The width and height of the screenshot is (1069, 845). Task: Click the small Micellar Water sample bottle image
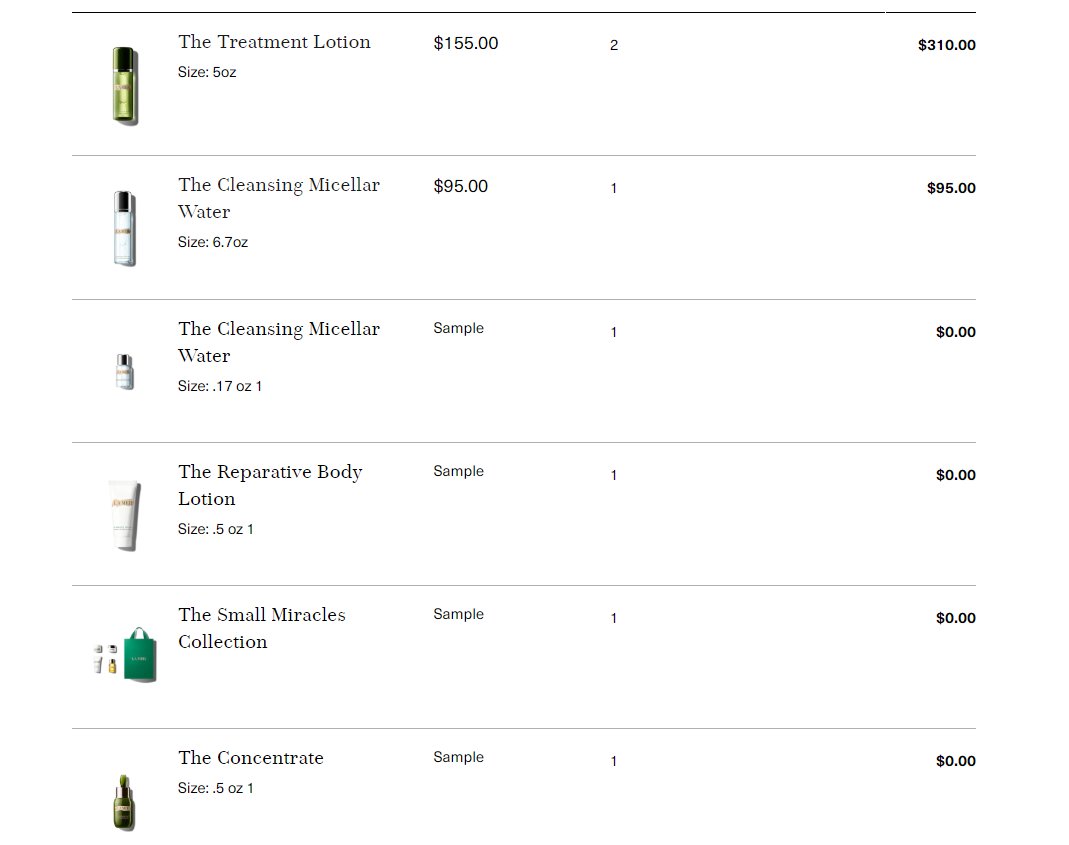[x=125, y=372]
